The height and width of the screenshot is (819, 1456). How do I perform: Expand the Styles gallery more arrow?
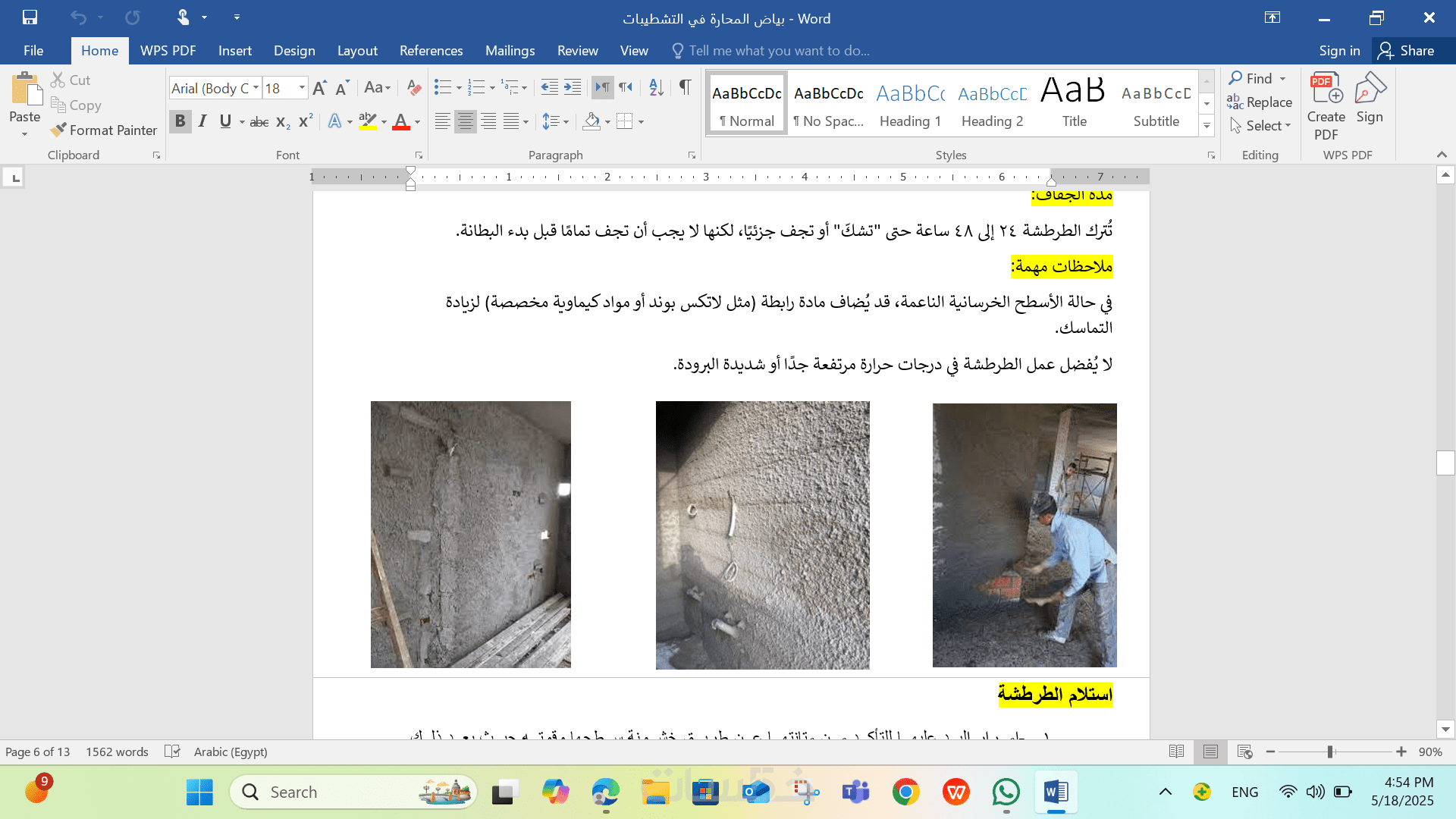(1207, 126)
